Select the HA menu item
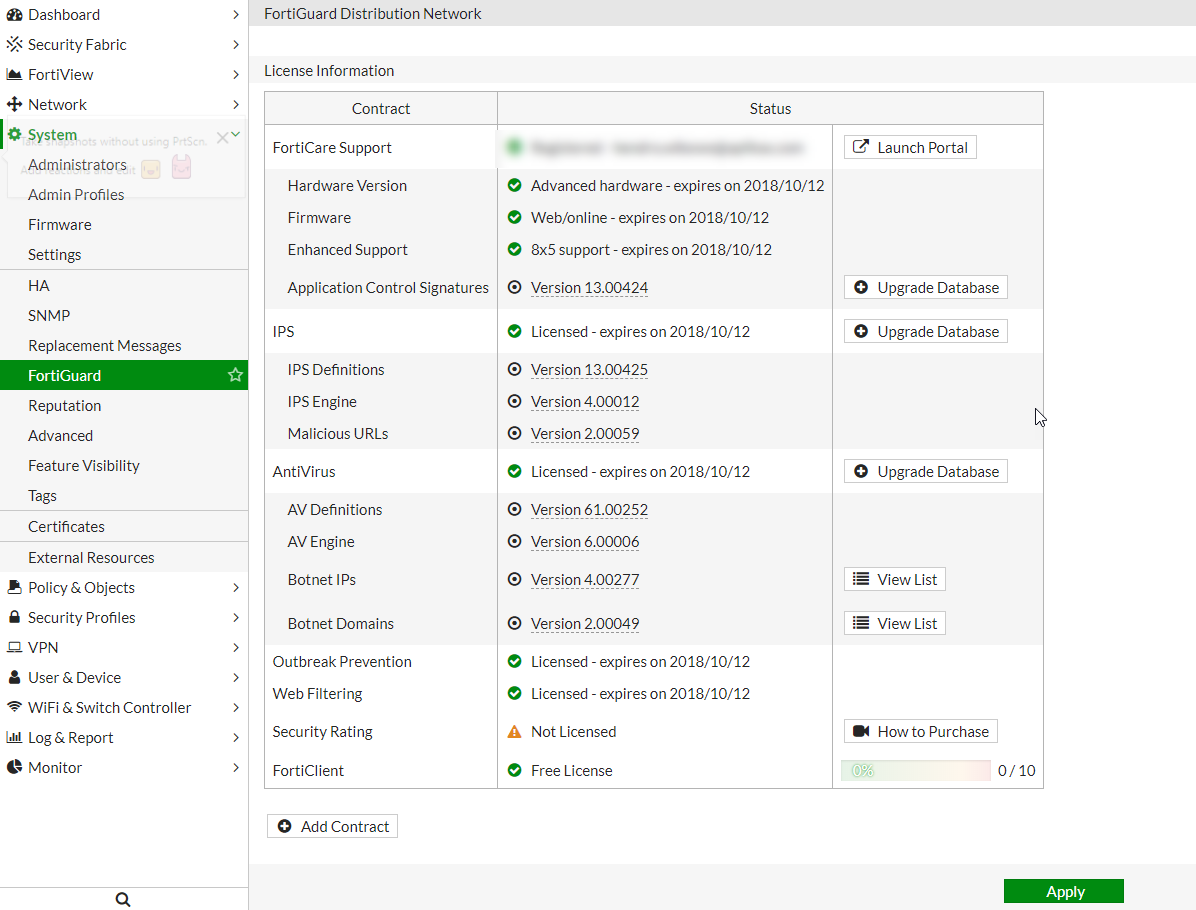 [124, 285]
